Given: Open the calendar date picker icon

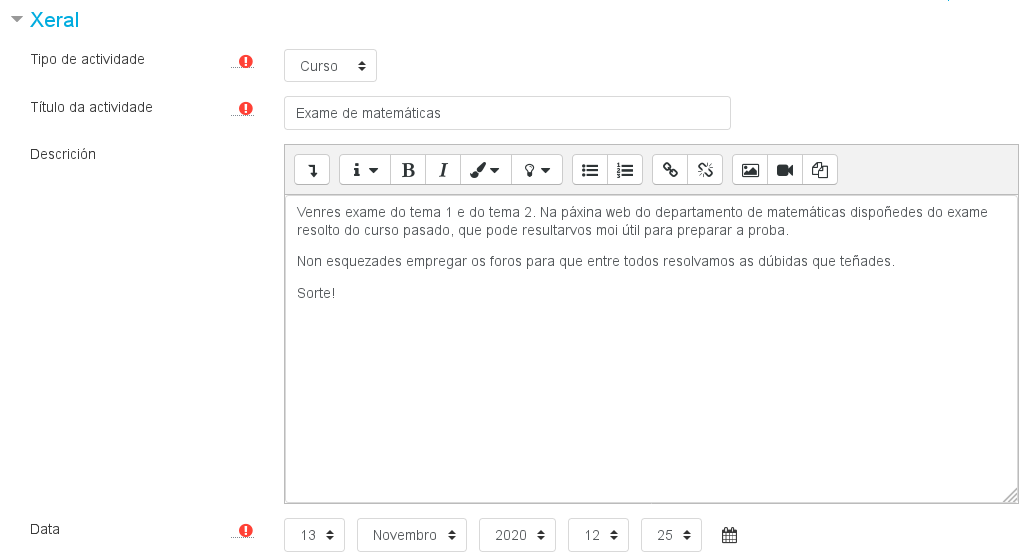Looking at the screenshot, I should (729, 535).
